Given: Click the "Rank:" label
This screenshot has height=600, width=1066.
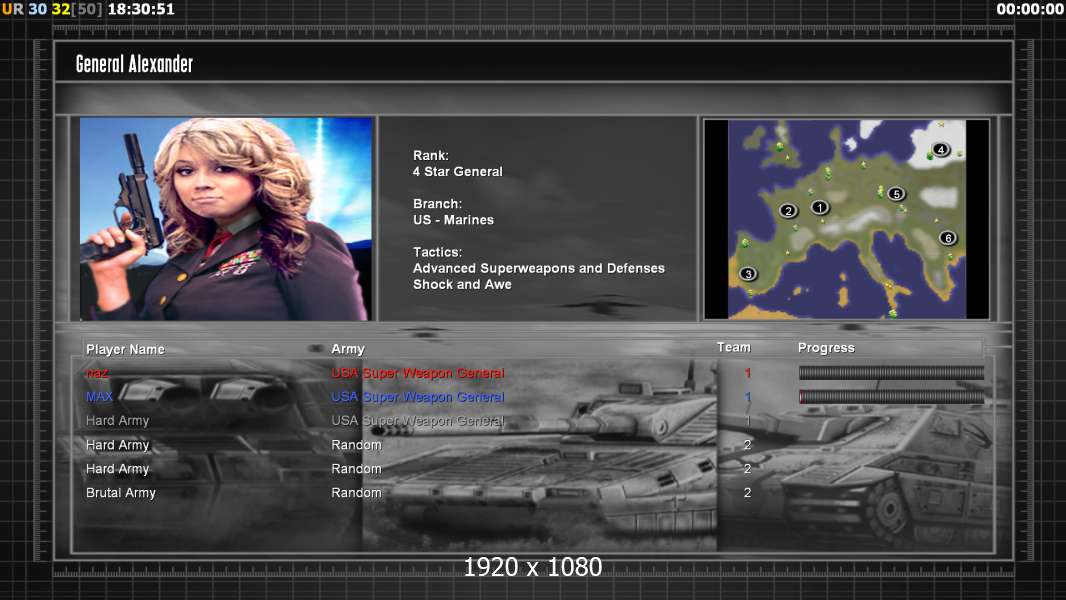Looking at the screenshot, I should 430,156.
